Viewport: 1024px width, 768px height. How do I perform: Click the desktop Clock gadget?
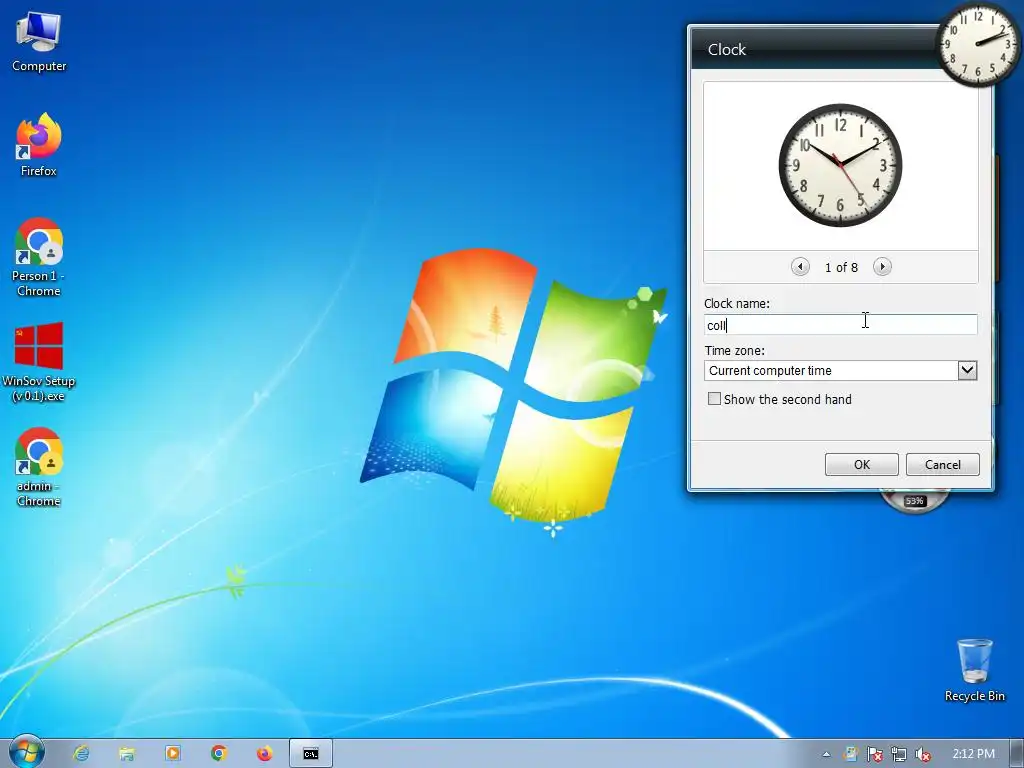pyautogui.click(x=978, y=44)
